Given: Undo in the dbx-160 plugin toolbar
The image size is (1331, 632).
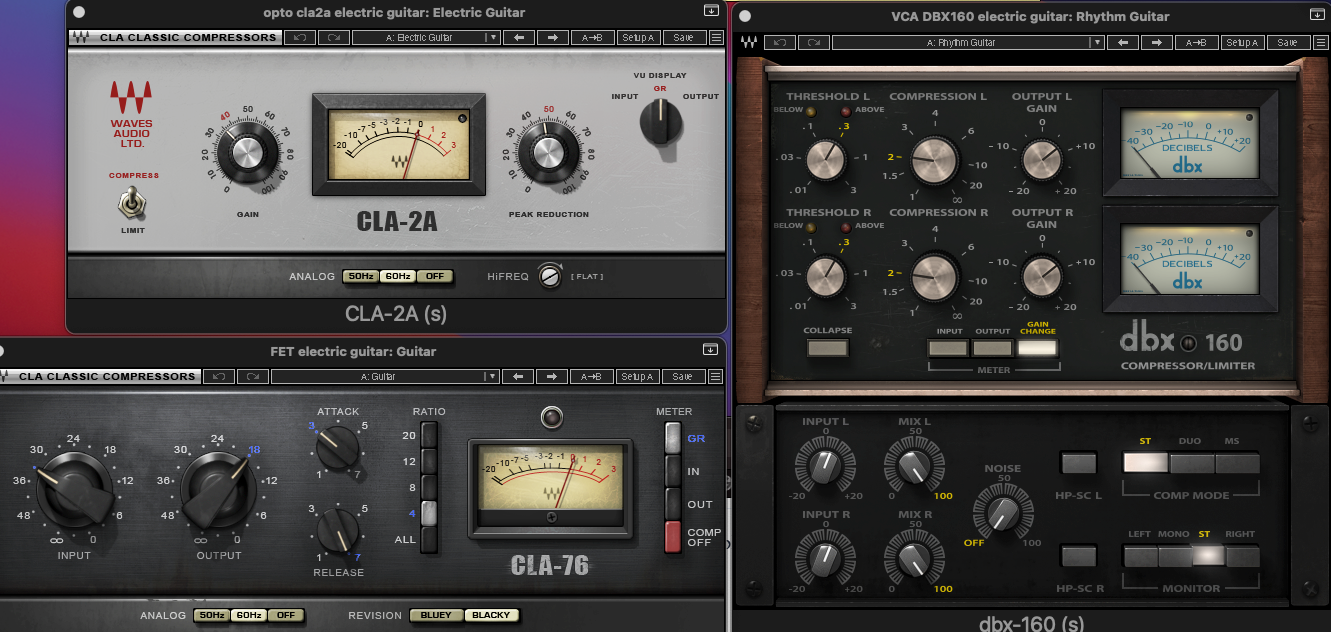Looking at the screenshot, I should point(780,42).
